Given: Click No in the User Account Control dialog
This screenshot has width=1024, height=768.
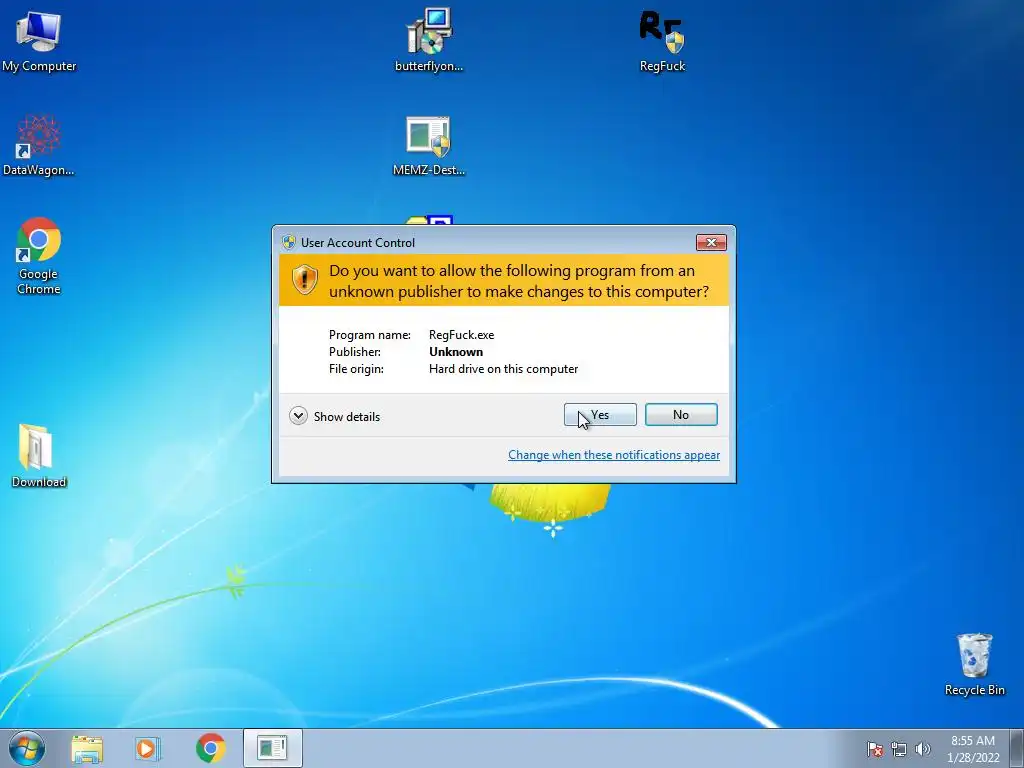Looking at the screenshot, I should point(681,415).
